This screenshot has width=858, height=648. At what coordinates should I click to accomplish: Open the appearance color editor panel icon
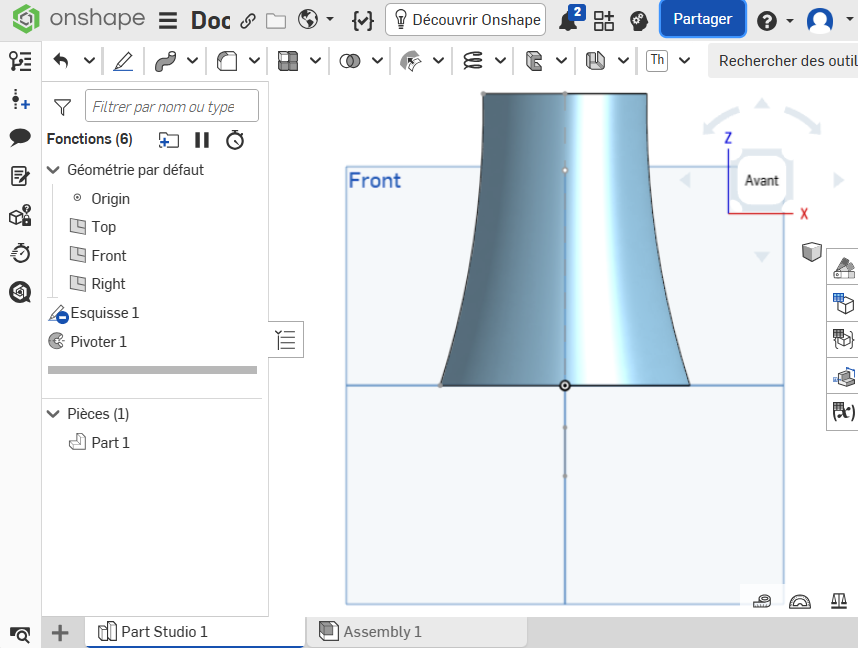point(843,268)
